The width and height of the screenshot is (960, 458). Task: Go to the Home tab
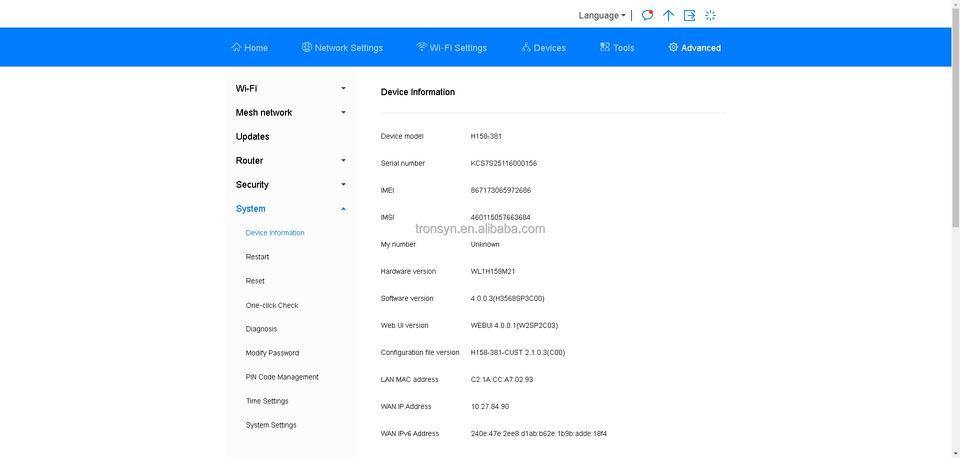(x=249, y=48)
